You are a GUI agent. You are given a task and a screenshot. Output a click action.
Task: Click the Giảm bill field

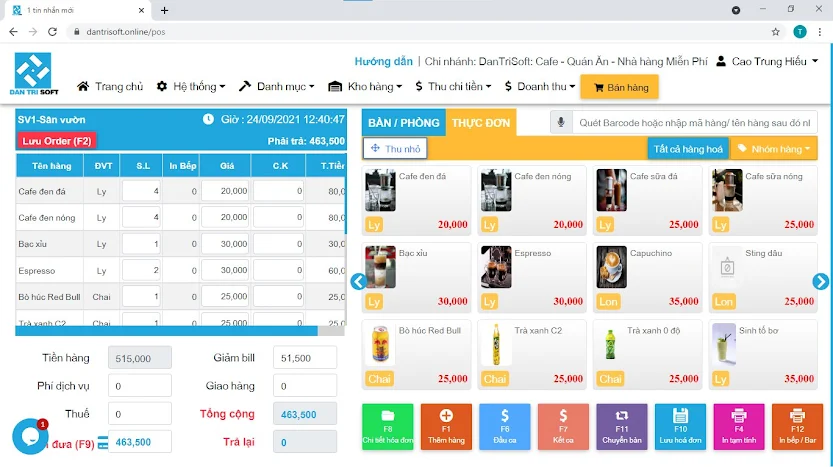coord(305,358)
